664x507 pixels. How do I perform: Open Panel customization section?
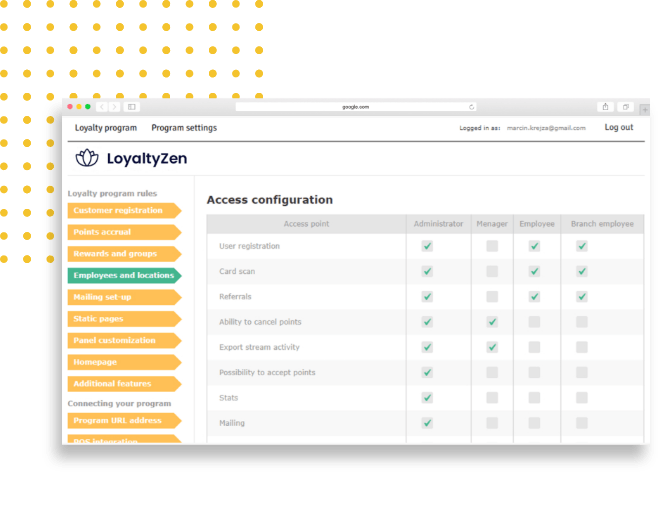click(x=124, y=340)
